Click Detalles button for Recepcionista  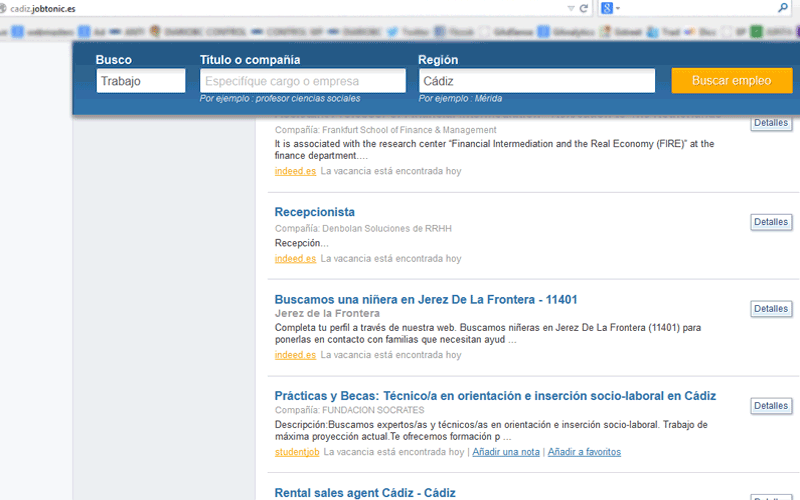(x=770, y=222)
